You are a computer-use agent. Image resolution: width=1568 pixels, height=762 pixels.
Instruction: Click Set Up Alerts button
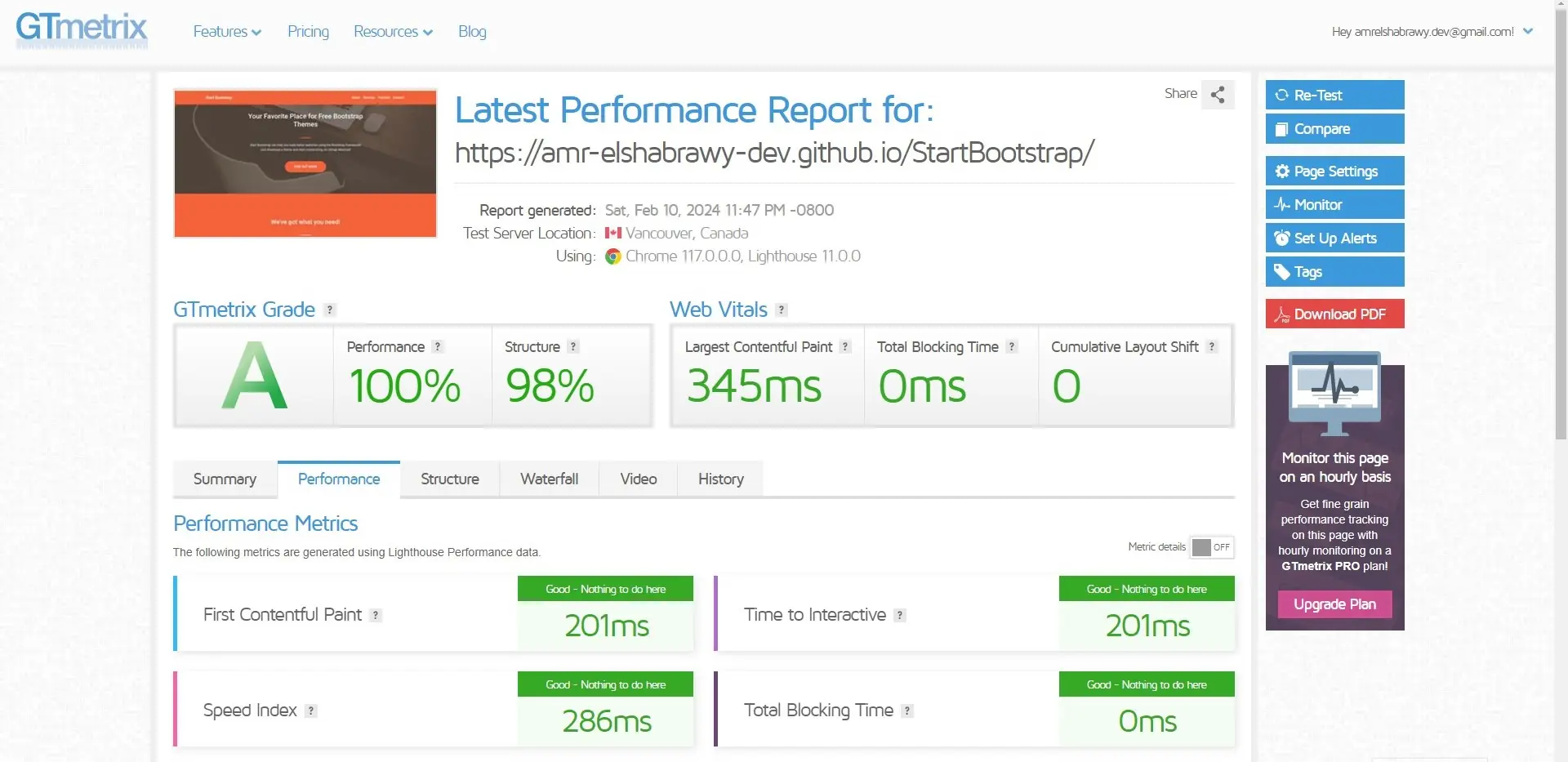point(1334,238)
